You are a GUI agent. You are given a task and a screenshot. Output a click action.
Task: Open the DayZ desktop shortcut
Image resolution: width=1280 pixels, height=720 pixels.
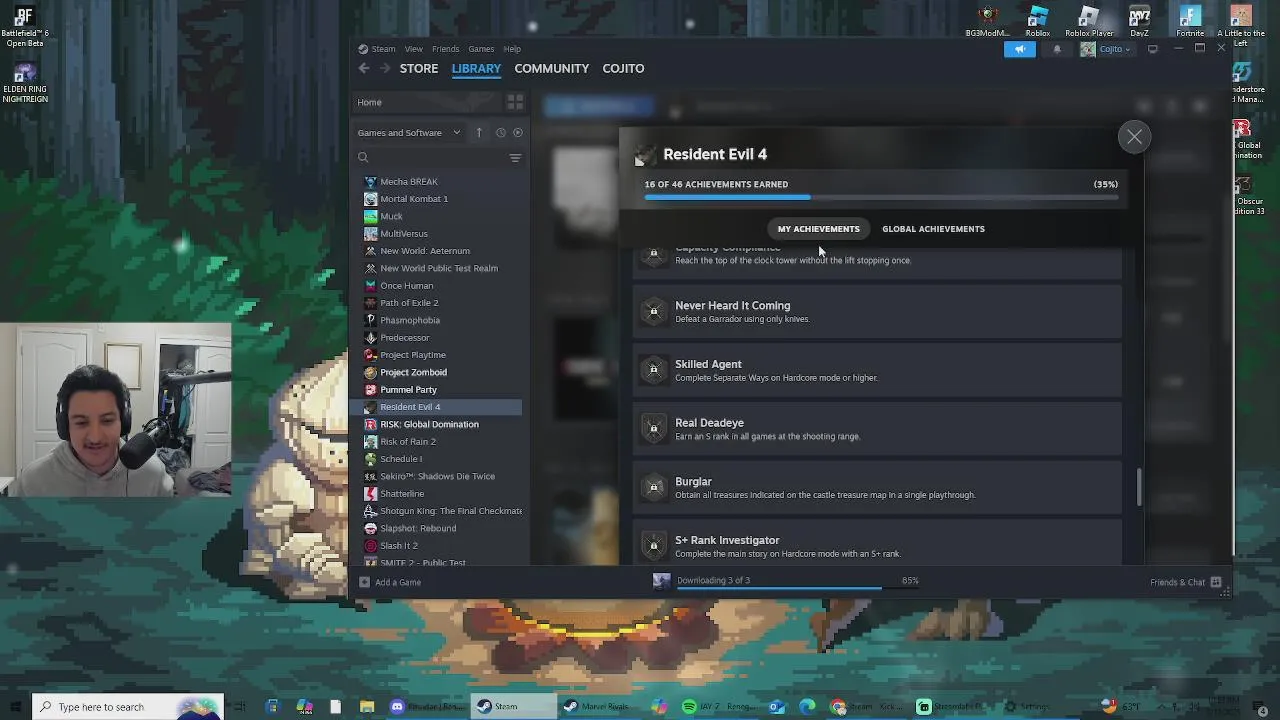(x=1139, y=22)
